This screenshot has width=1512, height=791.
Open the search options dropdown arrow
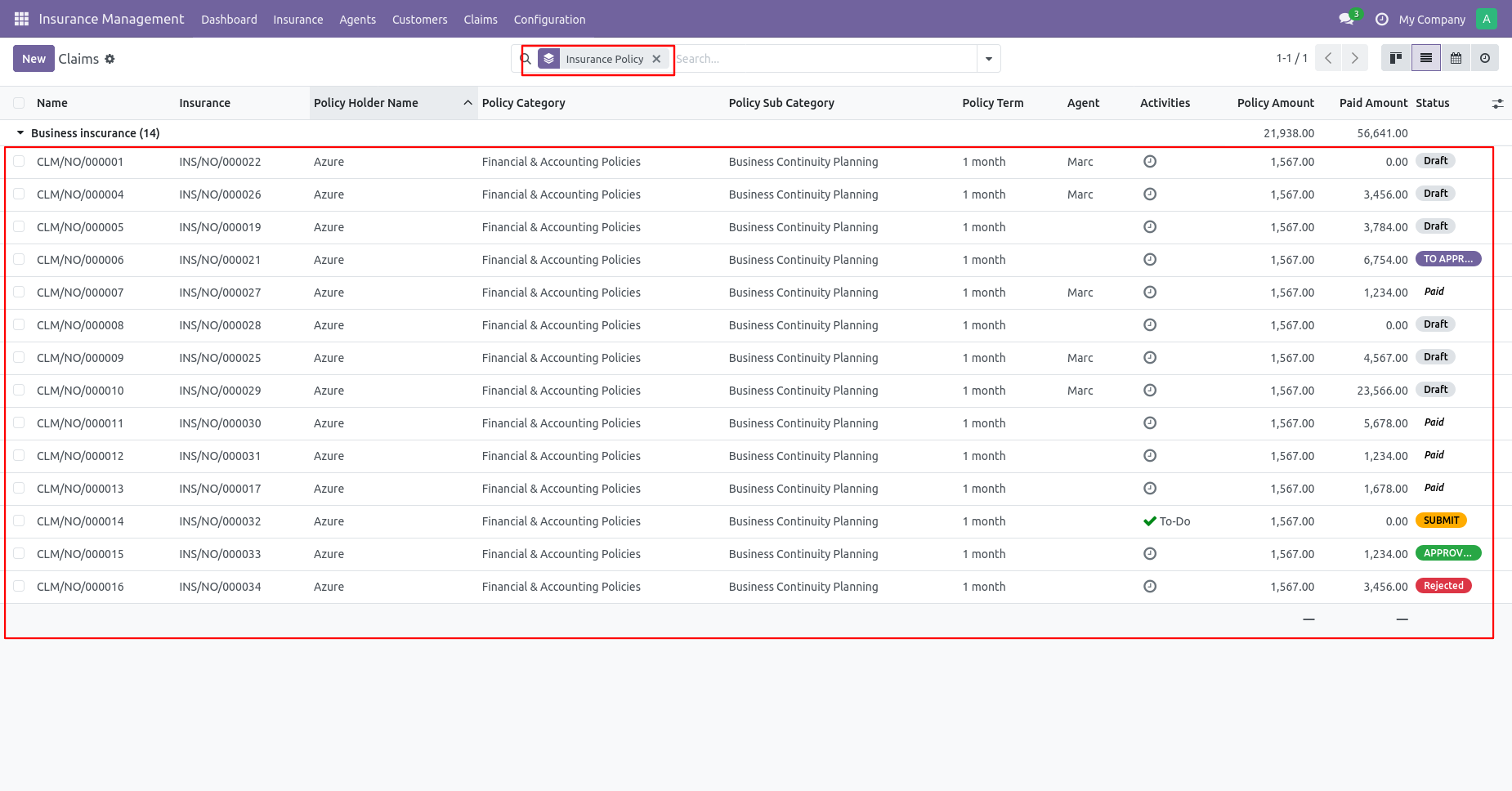[x=989, y=59]
